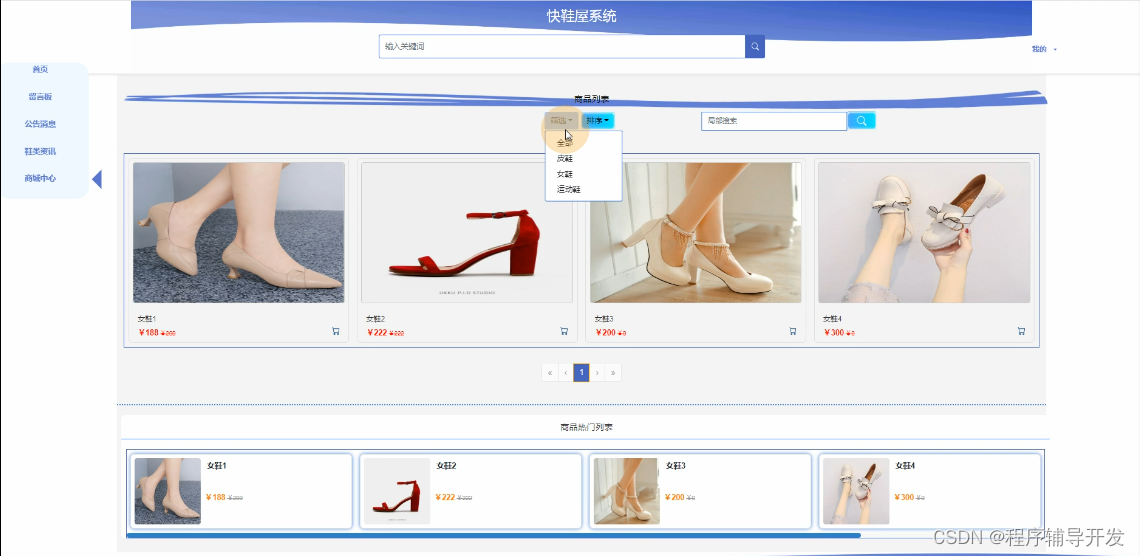
Task: Open the 女鞋4 product image in list
Action: pyautogui.click(x=924, y=233)
